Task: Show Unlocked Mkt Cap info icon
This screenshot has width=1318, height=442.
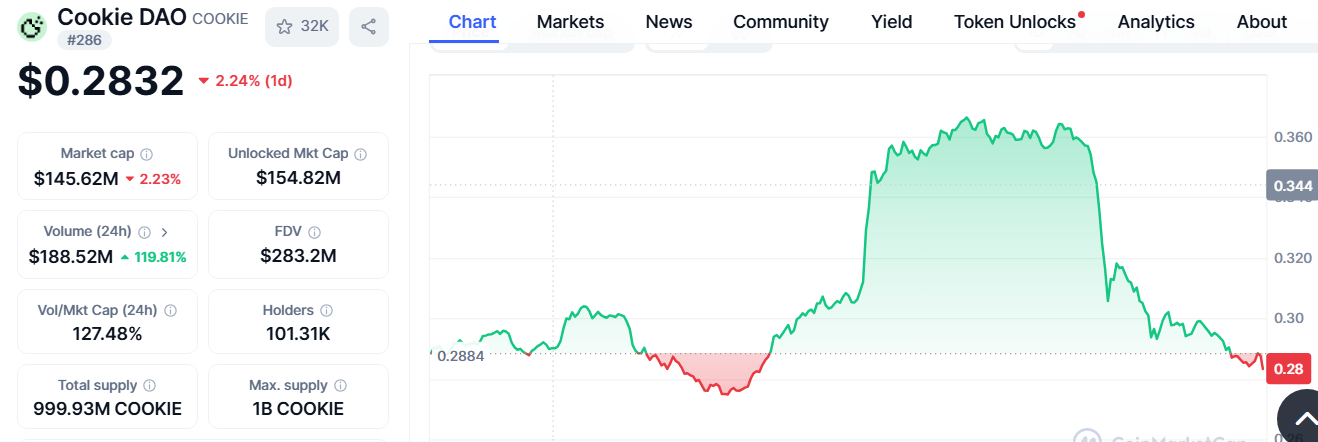Action: tap(361, 154)
